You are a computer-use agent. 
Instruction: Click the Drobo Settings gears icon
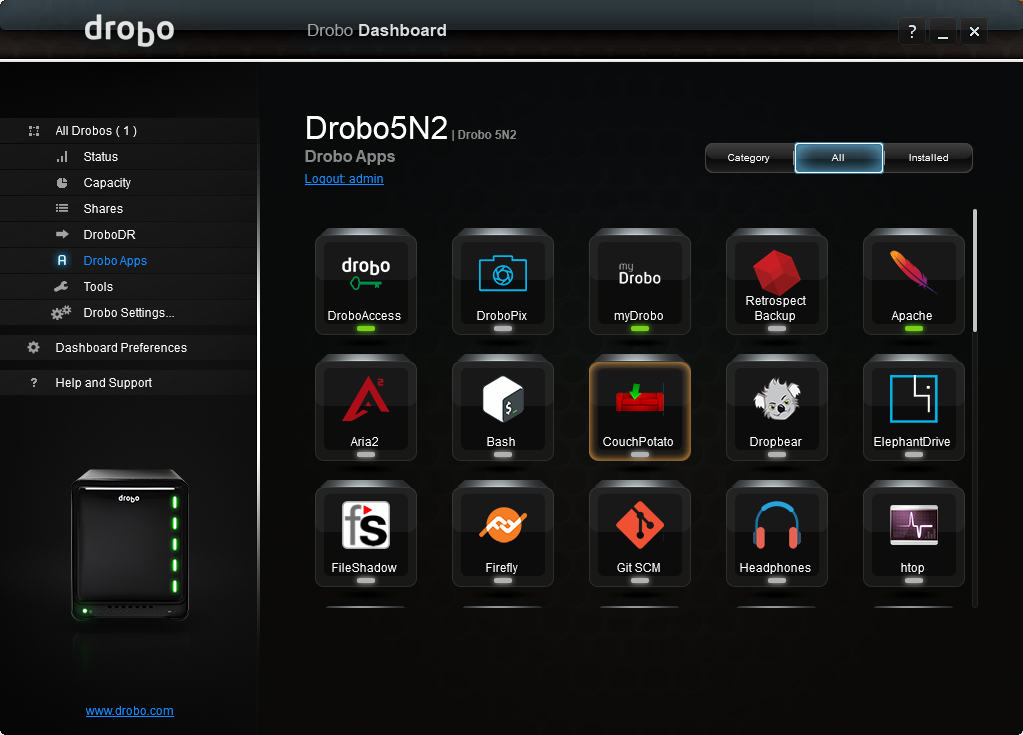61,313
